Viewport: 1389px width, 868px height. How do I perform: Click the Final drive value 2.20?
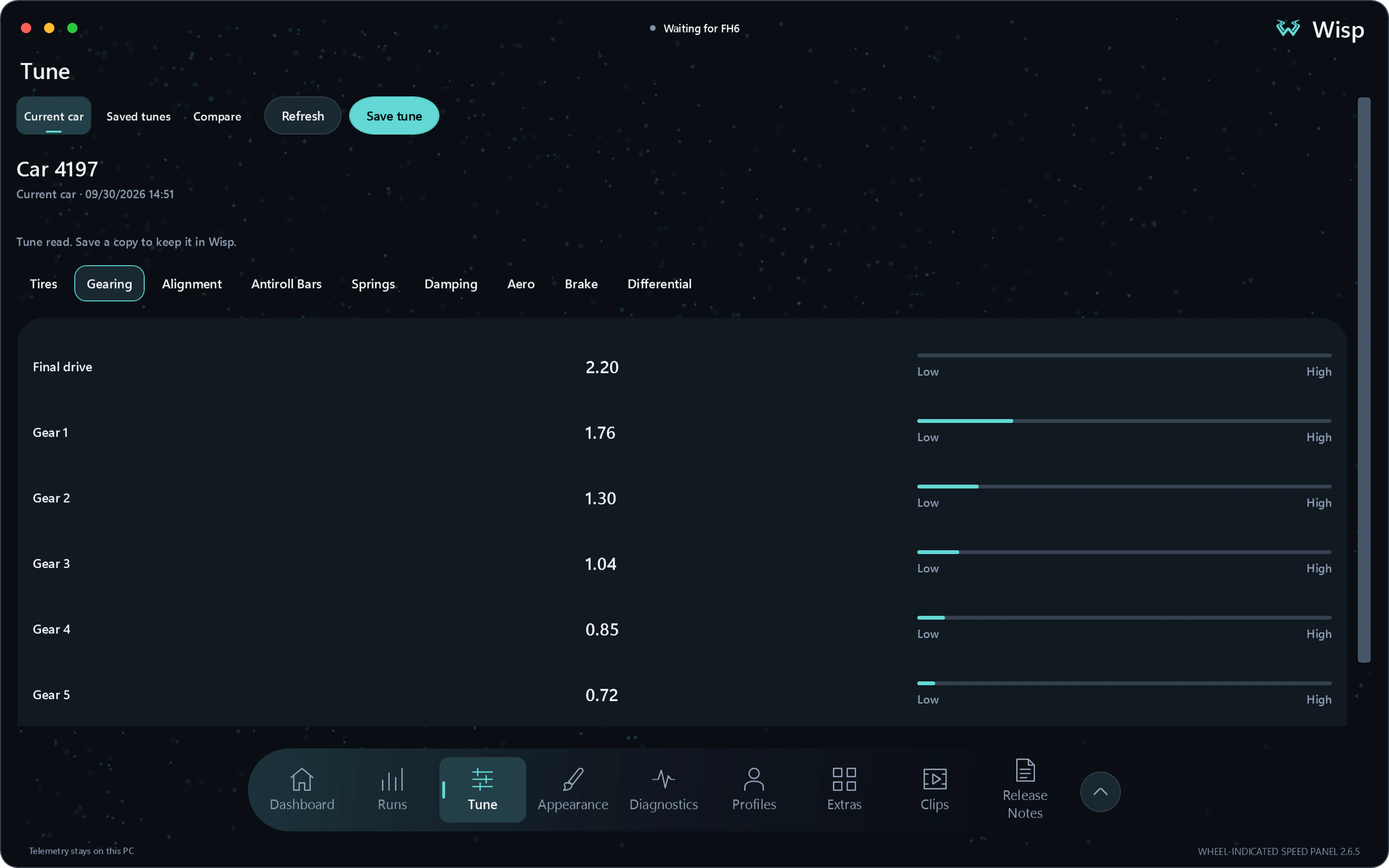[x=601, y=367]
